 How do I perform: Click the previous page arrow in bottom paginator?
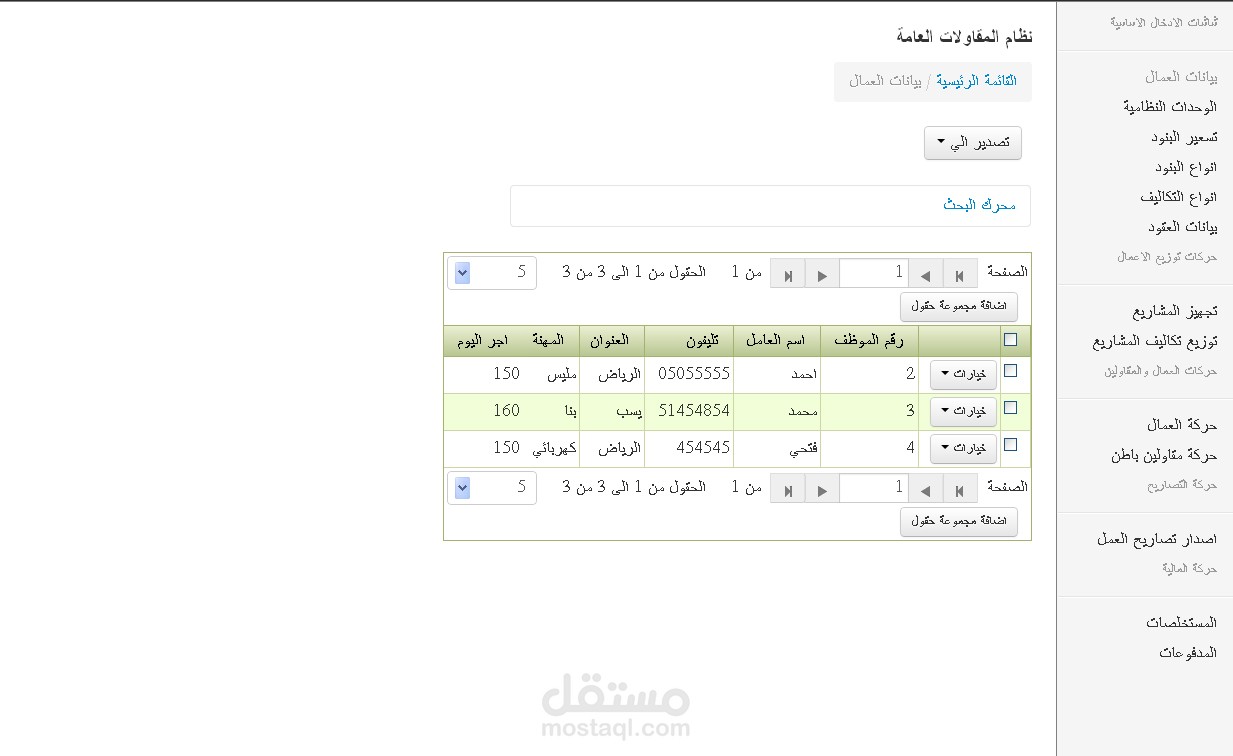925,487
